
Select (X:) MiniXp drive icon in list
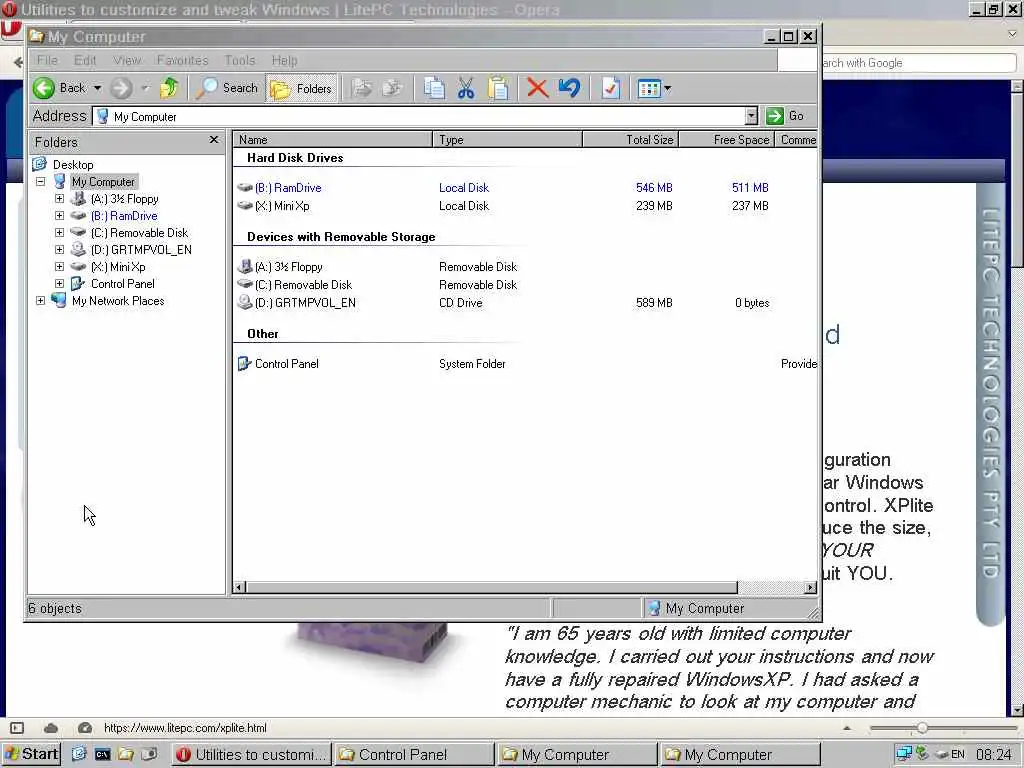245,206
